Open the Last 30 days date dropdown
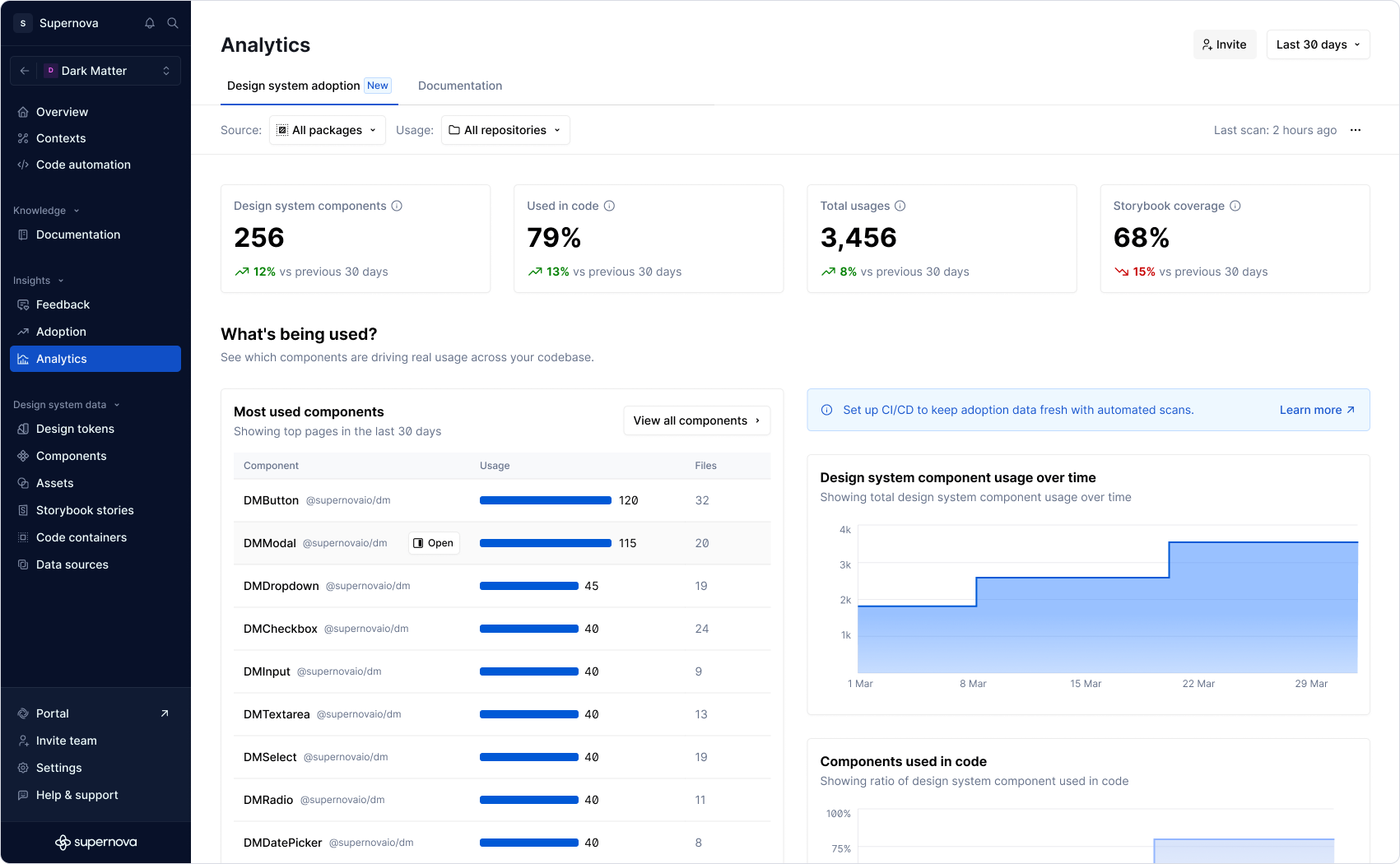Screen dimensions: 1400x864 pyautogui.click(x=1318, y=44)
